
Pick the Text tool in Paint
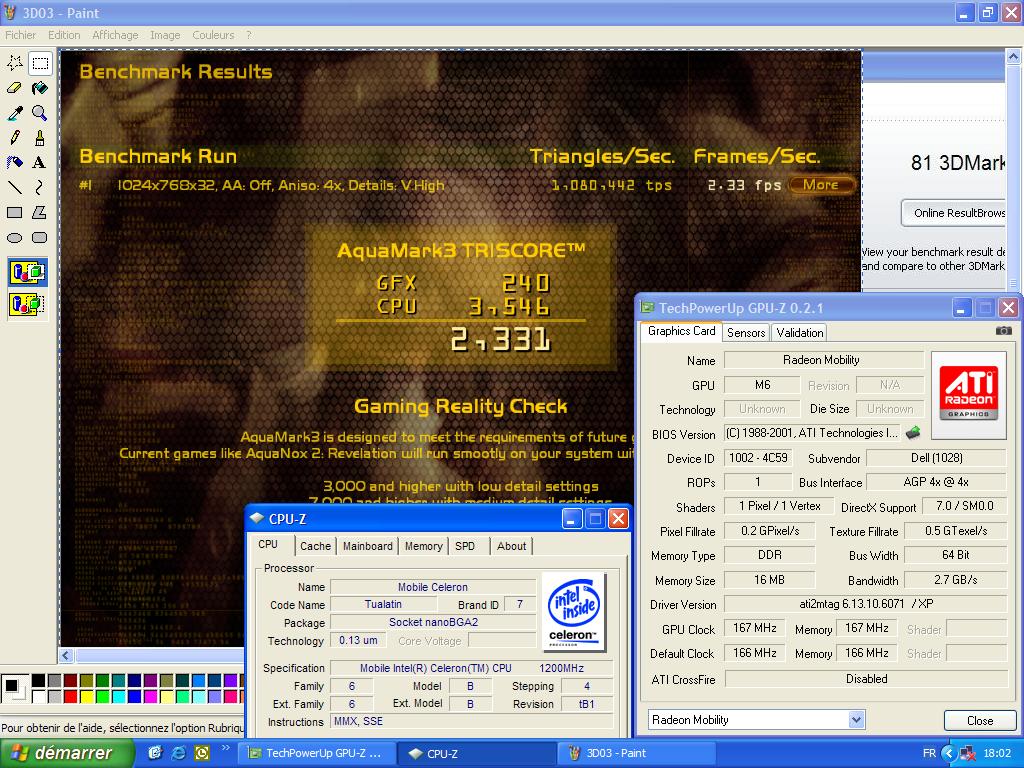tap(40, 163)
